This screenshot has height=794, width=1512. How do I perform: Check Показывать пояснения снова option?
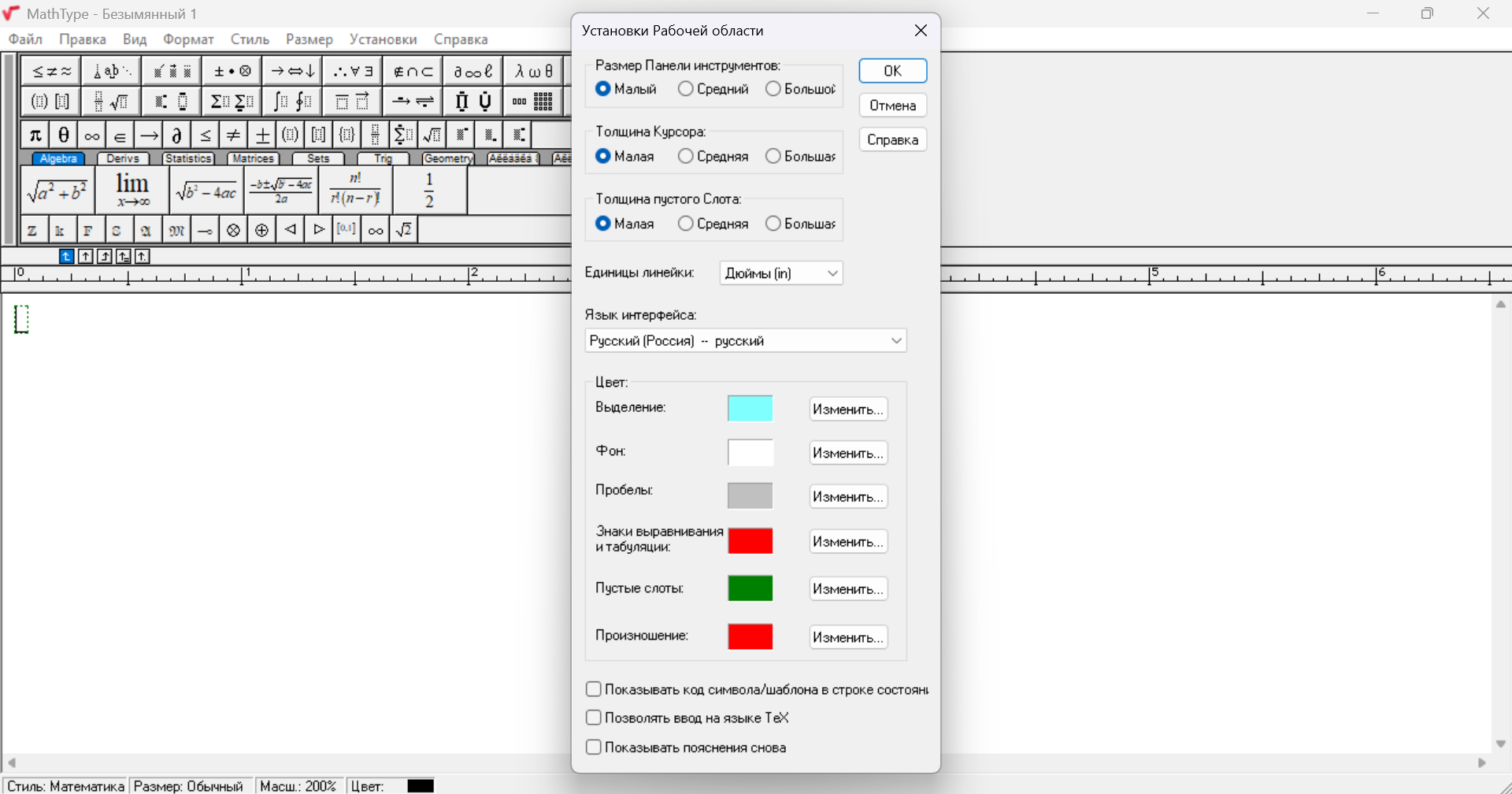(686, 748)
